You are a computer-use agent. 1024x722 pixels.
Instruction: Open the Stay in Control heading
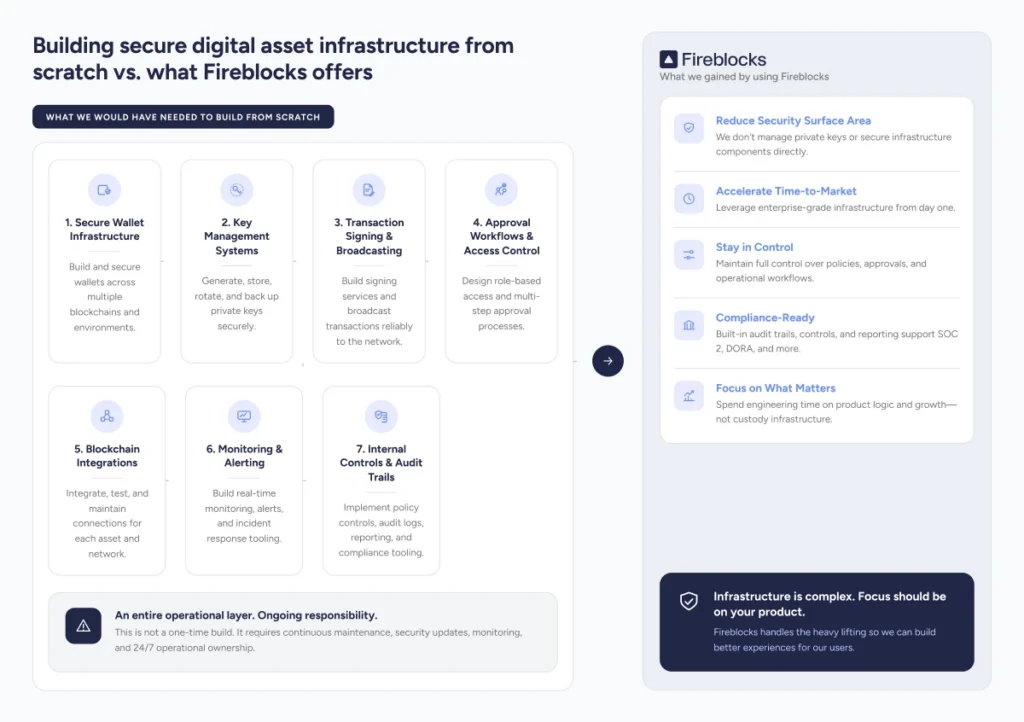tap(754, 247)
